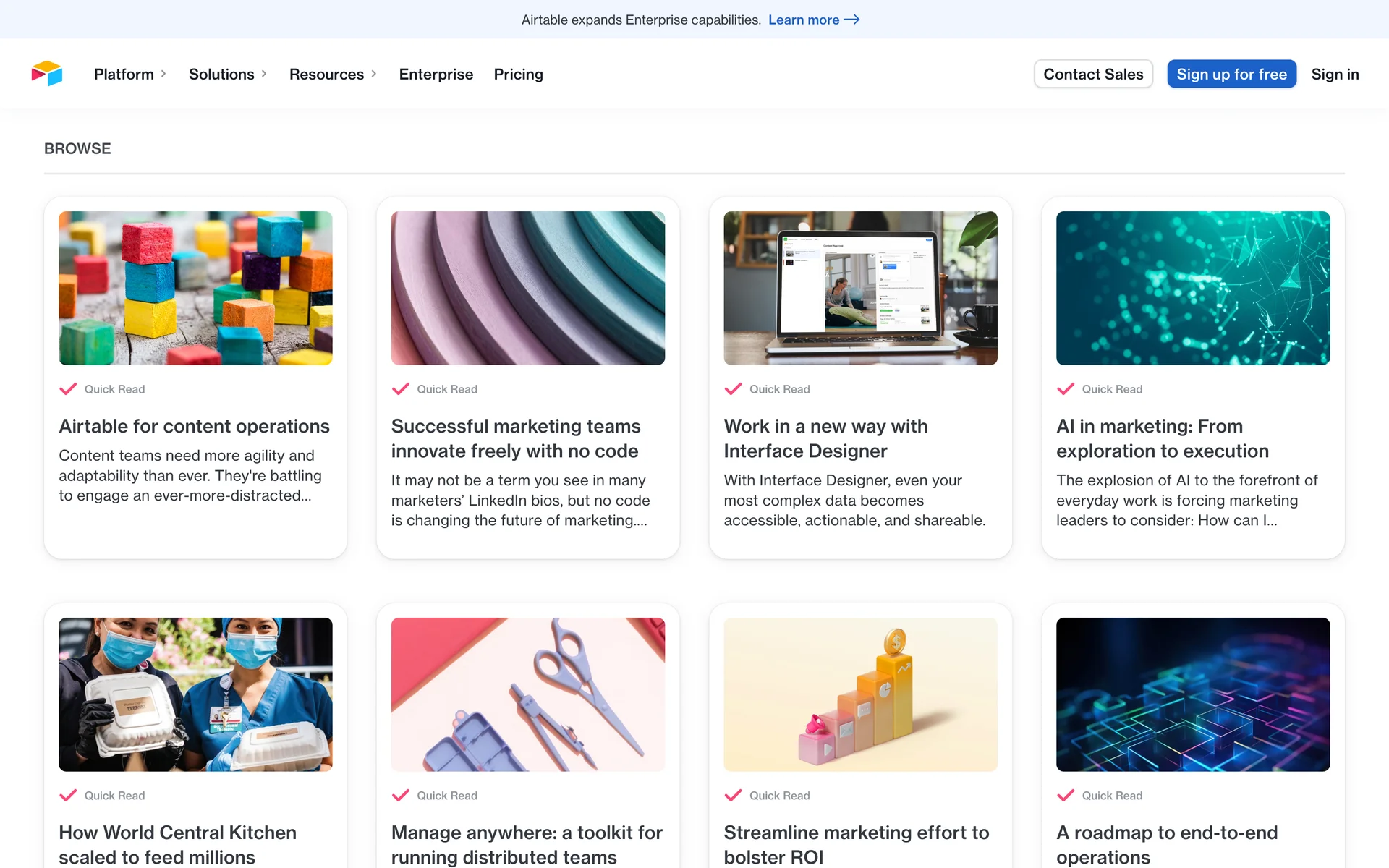
Task: Click the Learn more arrow icon in the banner
Action: pyautogui.click(x=851, y=20)
